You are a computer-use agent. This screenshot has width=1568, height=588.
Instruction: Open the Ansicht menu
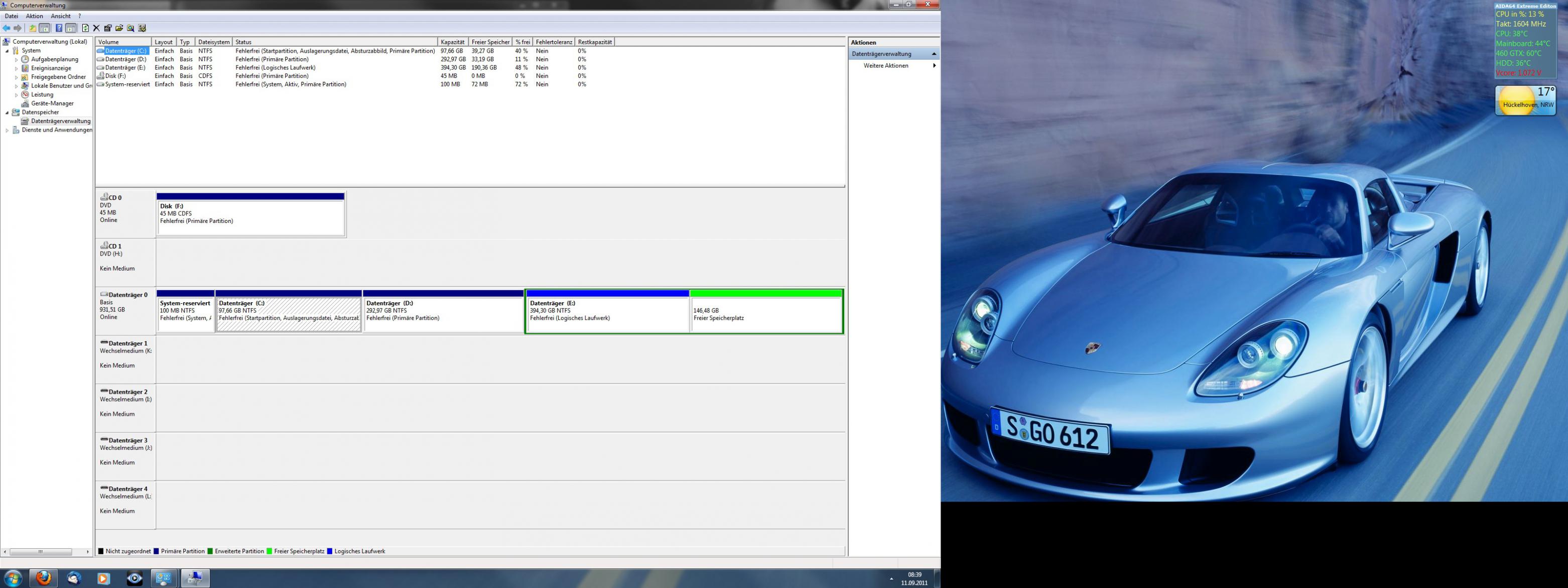point(60,17)
